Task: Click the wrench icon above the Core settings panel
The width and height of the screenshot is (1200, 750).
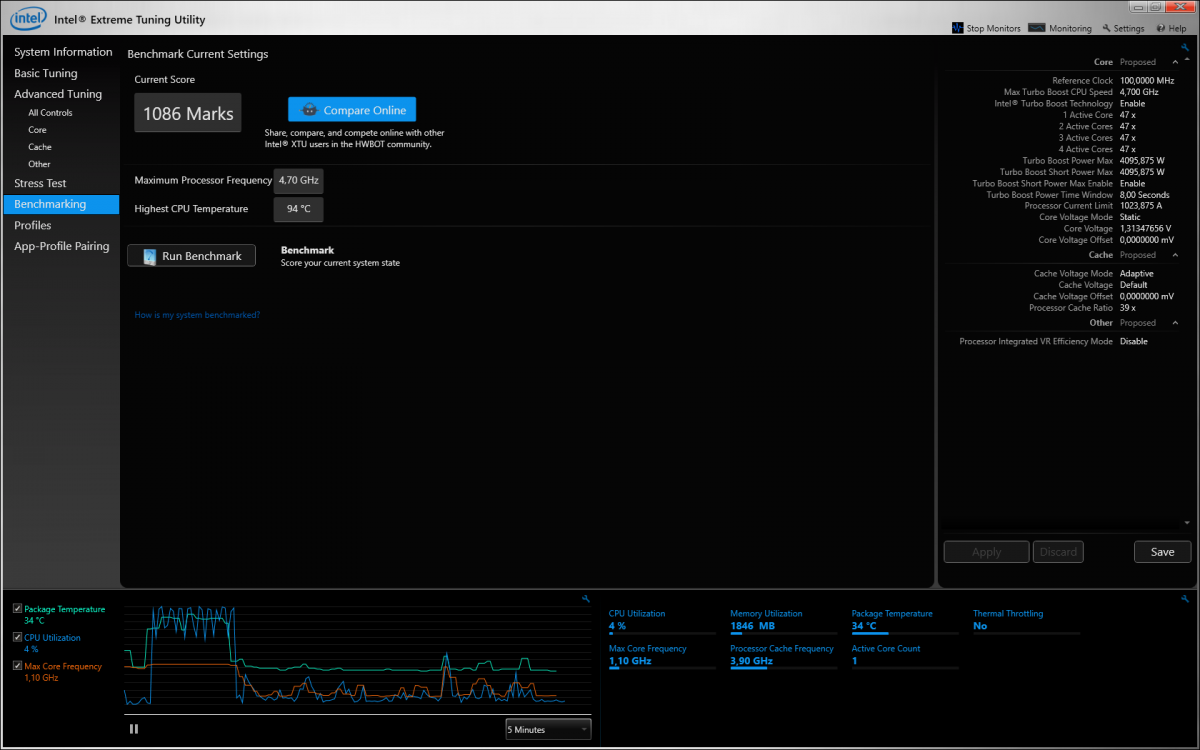Action: [1185, 47]
